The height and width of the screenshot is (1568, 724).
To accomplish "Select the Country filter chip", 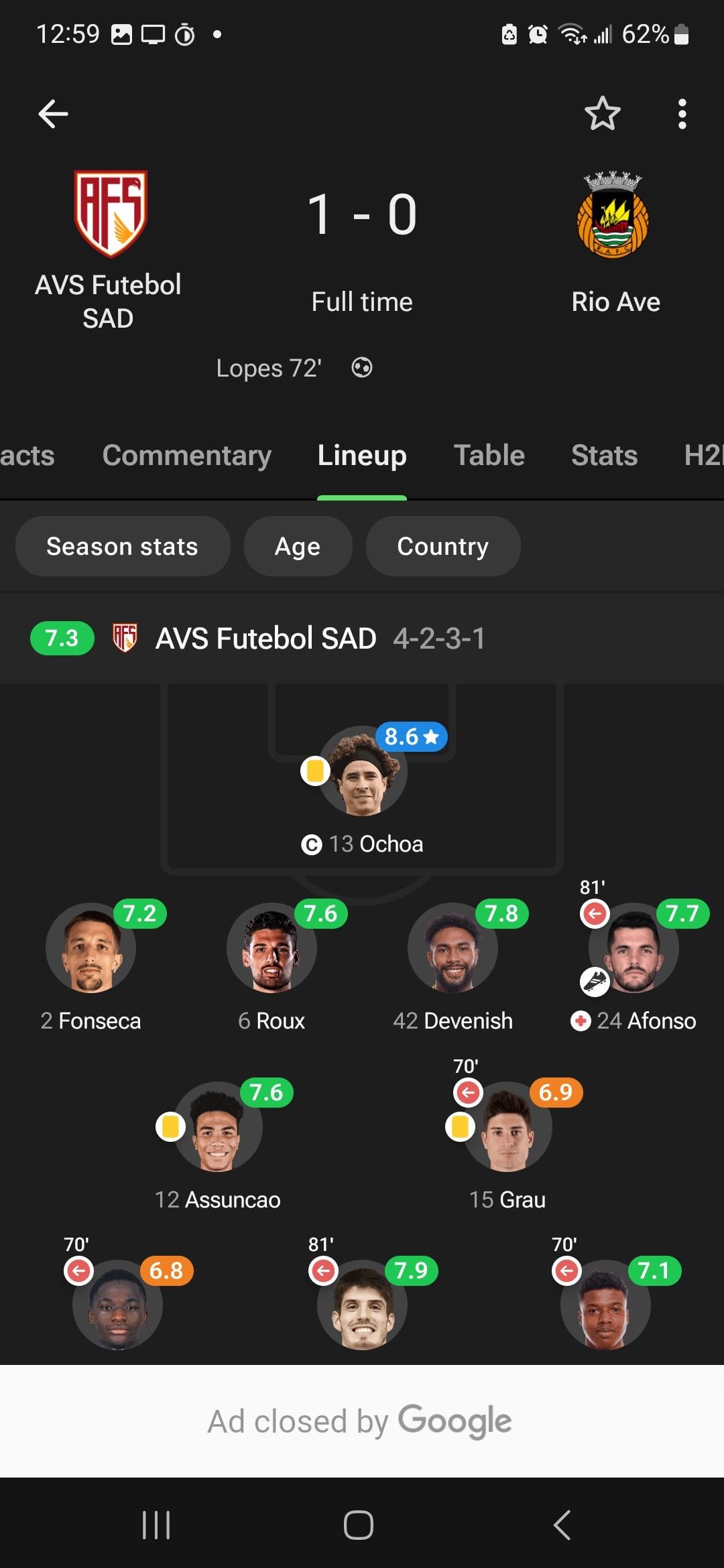I will pyautogui.click(x=443, y=546).
